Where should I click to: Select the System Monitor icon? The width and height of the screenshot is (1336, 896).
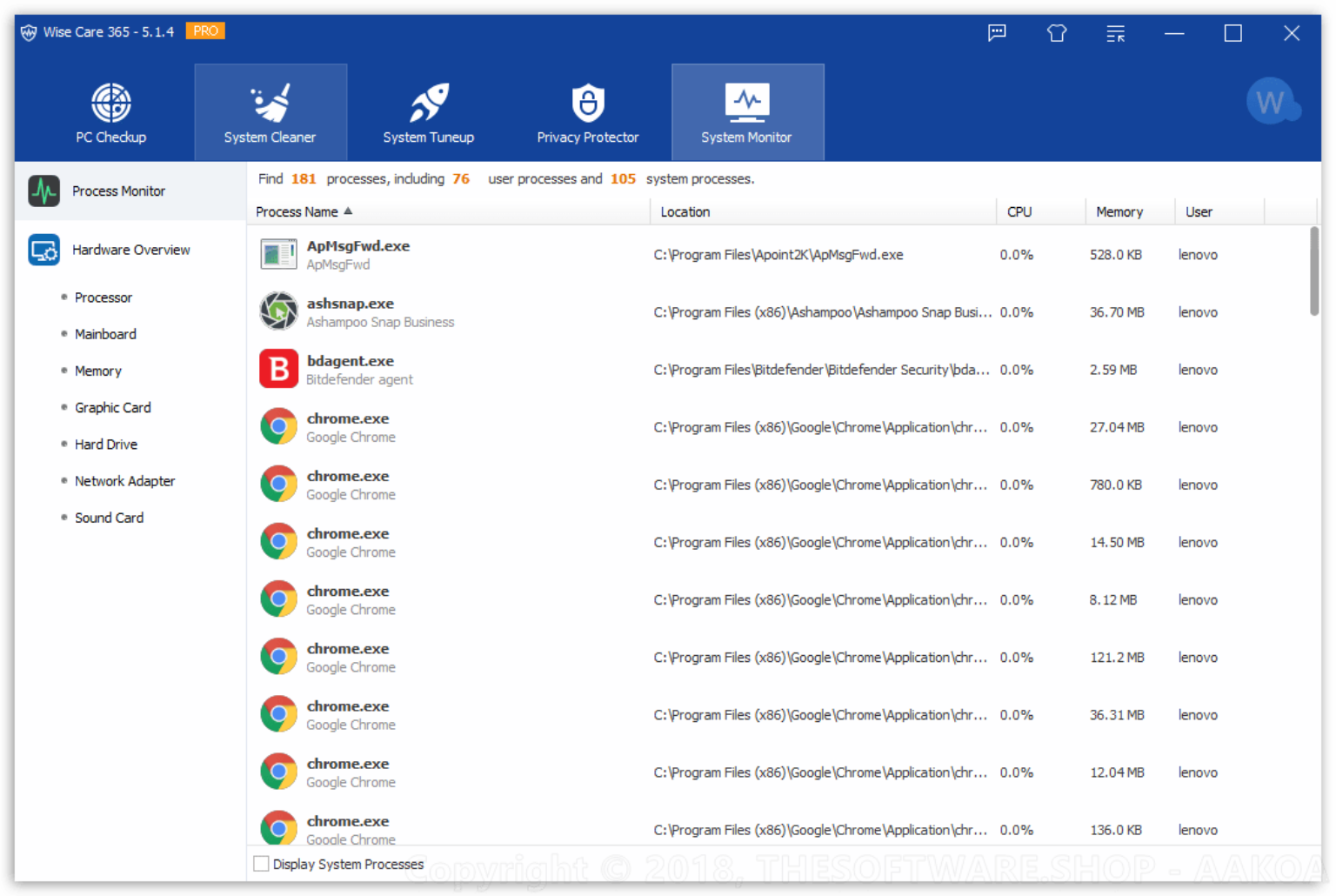[x=747, y=103]
